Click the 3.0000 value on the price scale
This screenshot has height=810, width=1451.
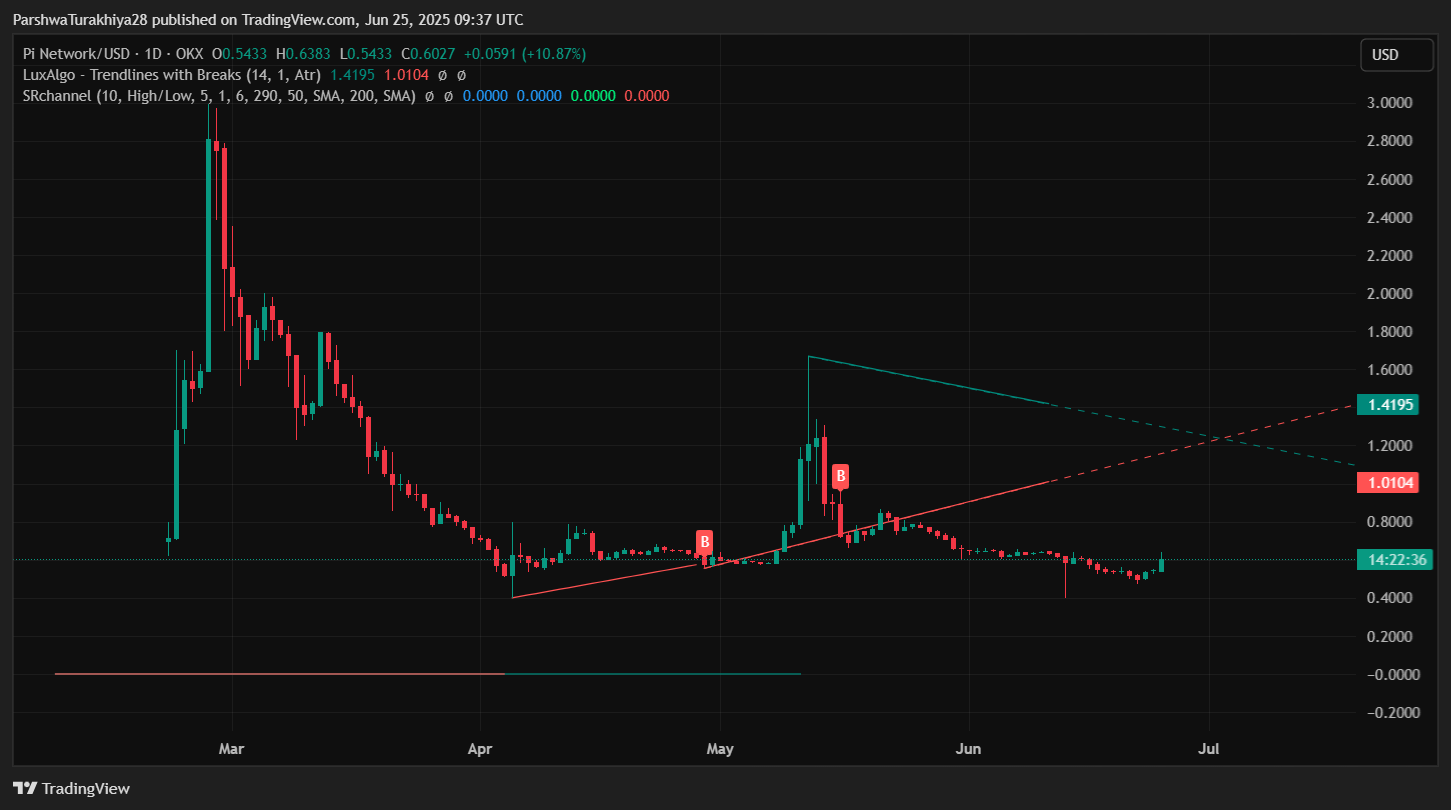(x=1389, y=102)
